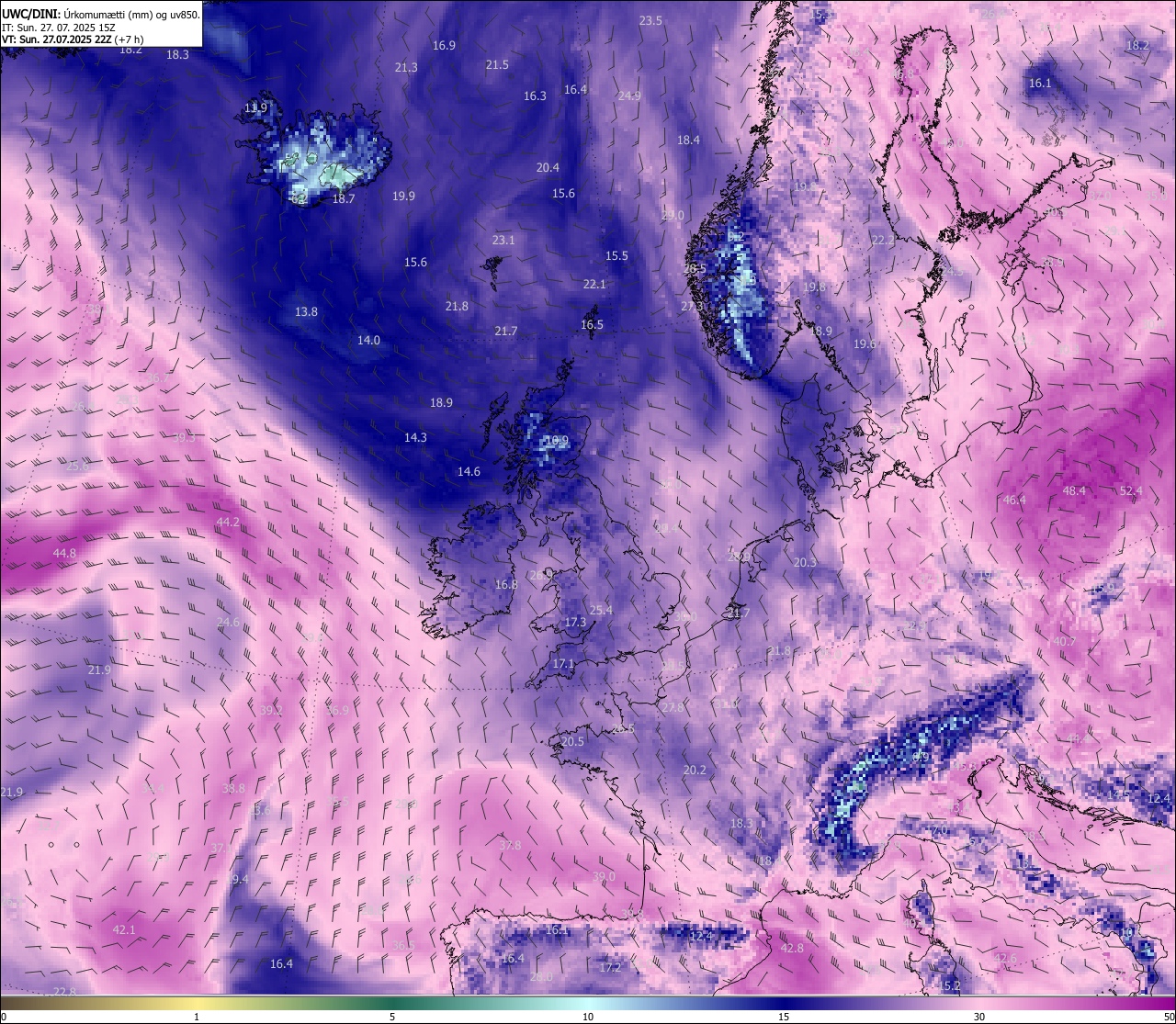This screenshot has height=1024, width=1176.
Task: Select the 46.4 value label
Action: [x=1014, y=500]
